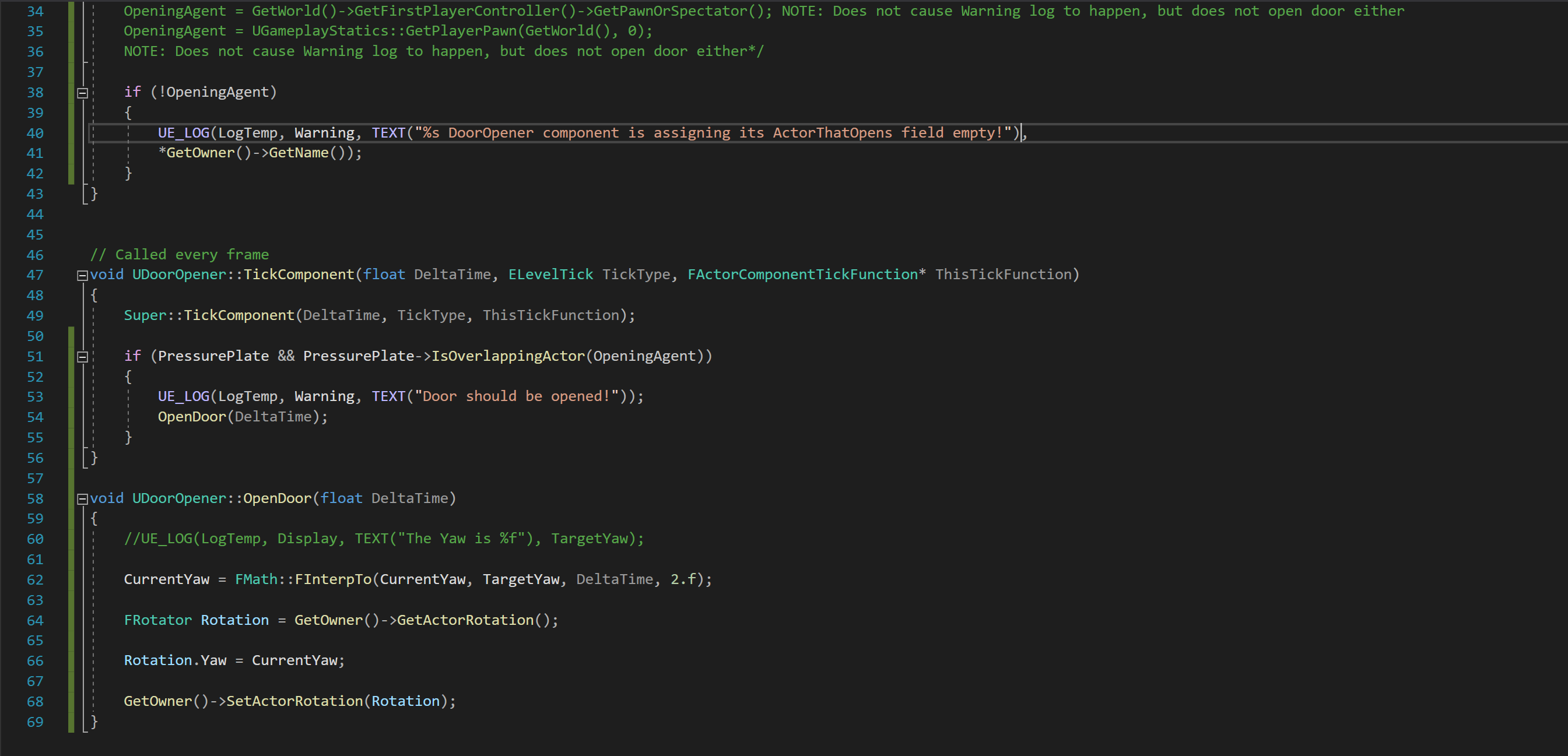Click ELevelTick type on line 47
The image size is (1568, 756).
[551, 275]
